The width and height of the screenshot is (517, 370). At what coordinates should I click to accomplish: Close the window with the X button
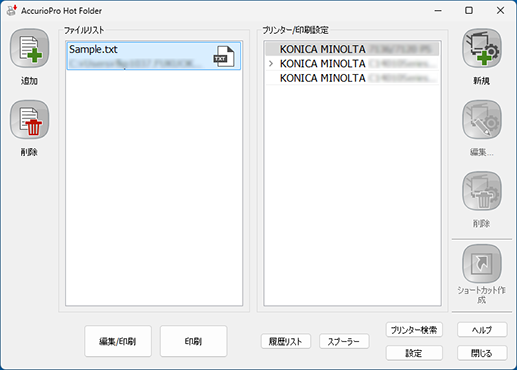pyautogui.click(x=500, y=11)
